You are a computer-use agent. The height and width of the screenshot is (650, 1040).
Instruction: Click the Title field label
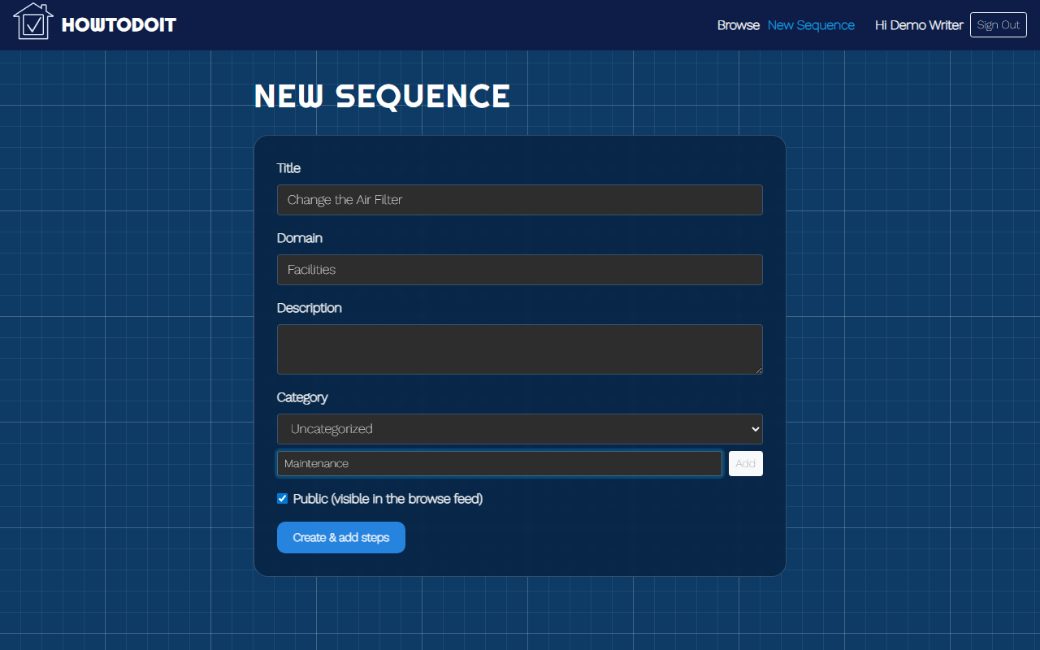(289, 168)
